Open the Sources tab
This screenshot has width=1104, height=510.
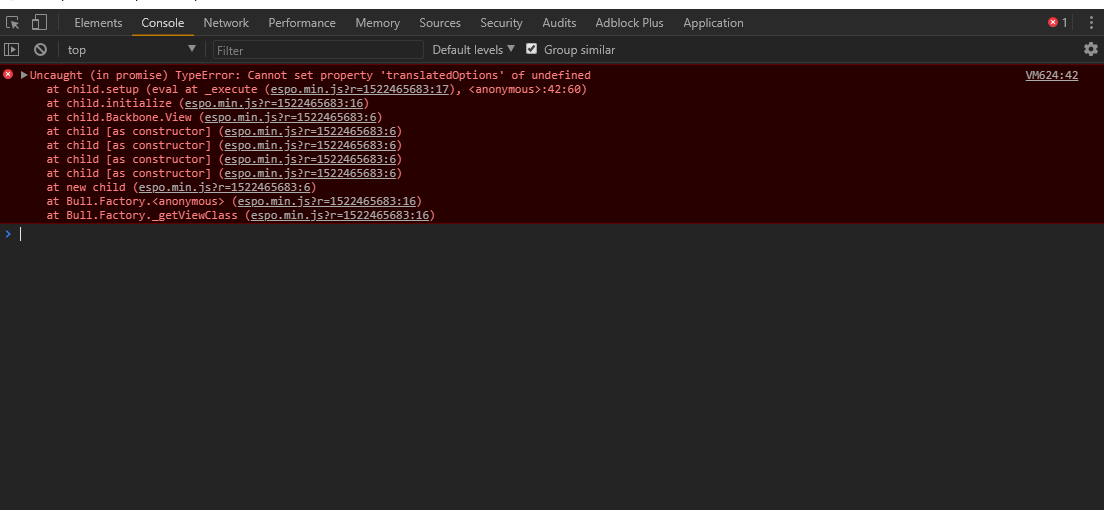[440, 22]
